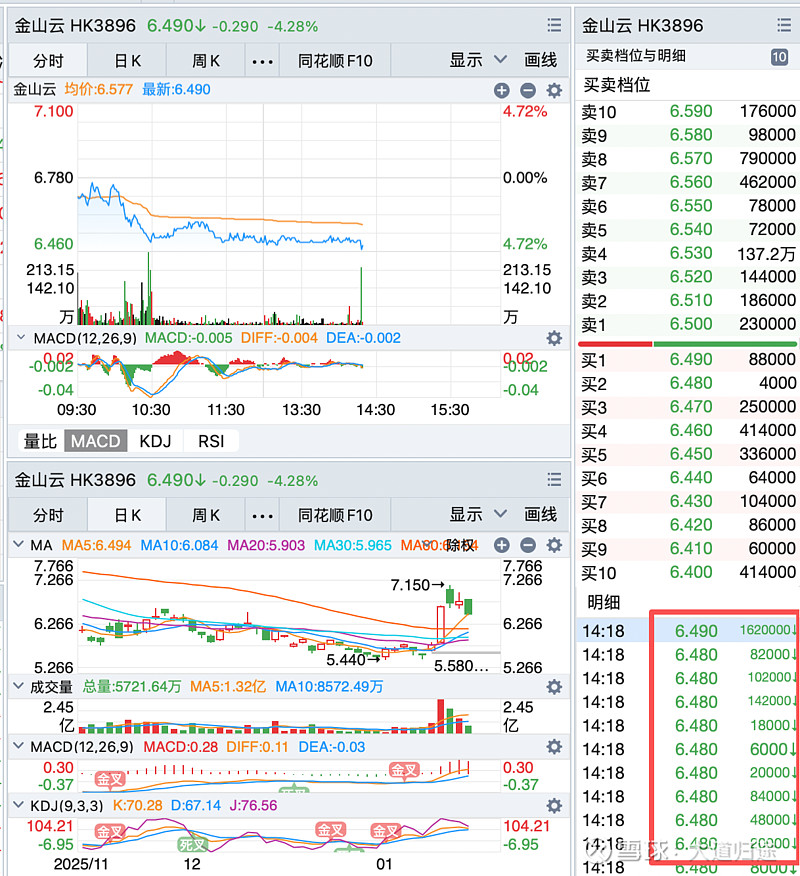Select 分时 tab in bottom chart
The height and width of the screenshot is (876, 800).
48,515
